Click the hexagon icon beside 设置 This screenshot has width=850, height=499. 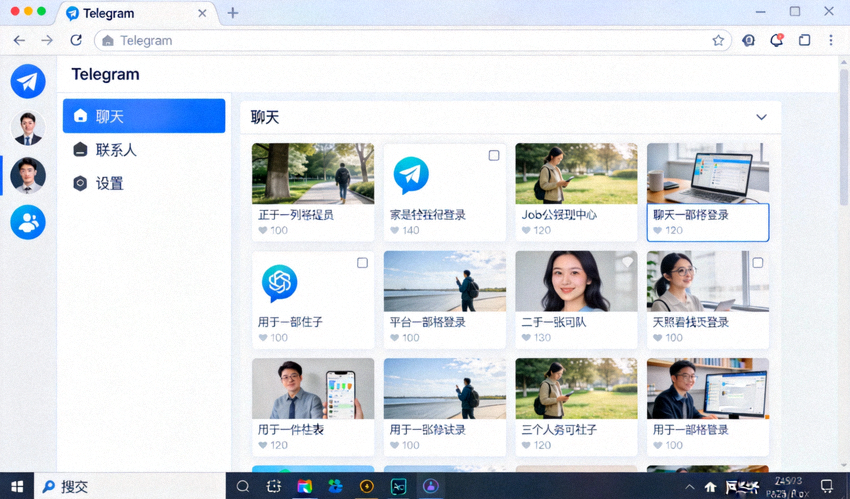point(80,184)
